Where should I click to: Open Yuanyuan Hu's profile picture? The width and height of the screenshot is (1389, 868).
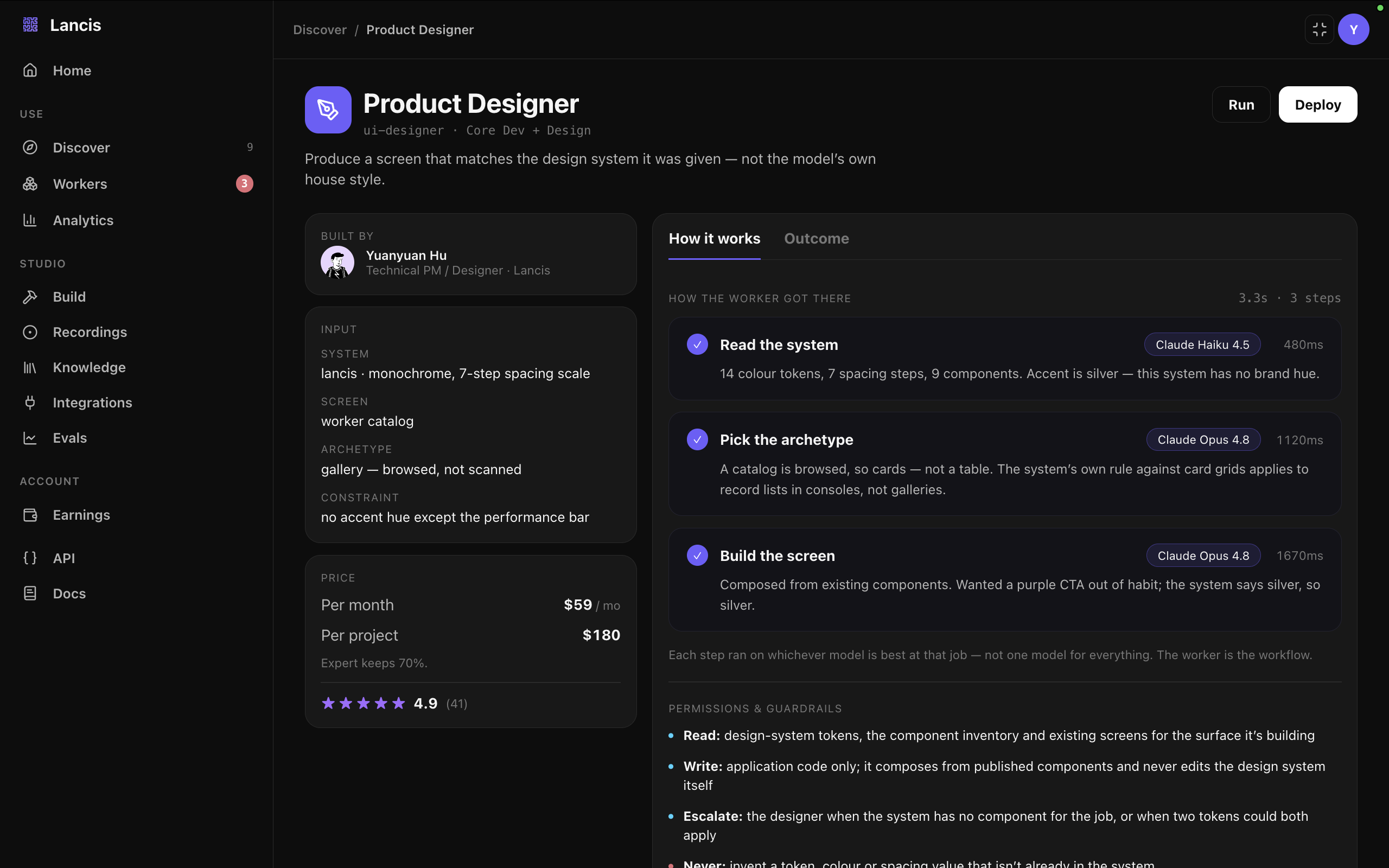[337, 263]
